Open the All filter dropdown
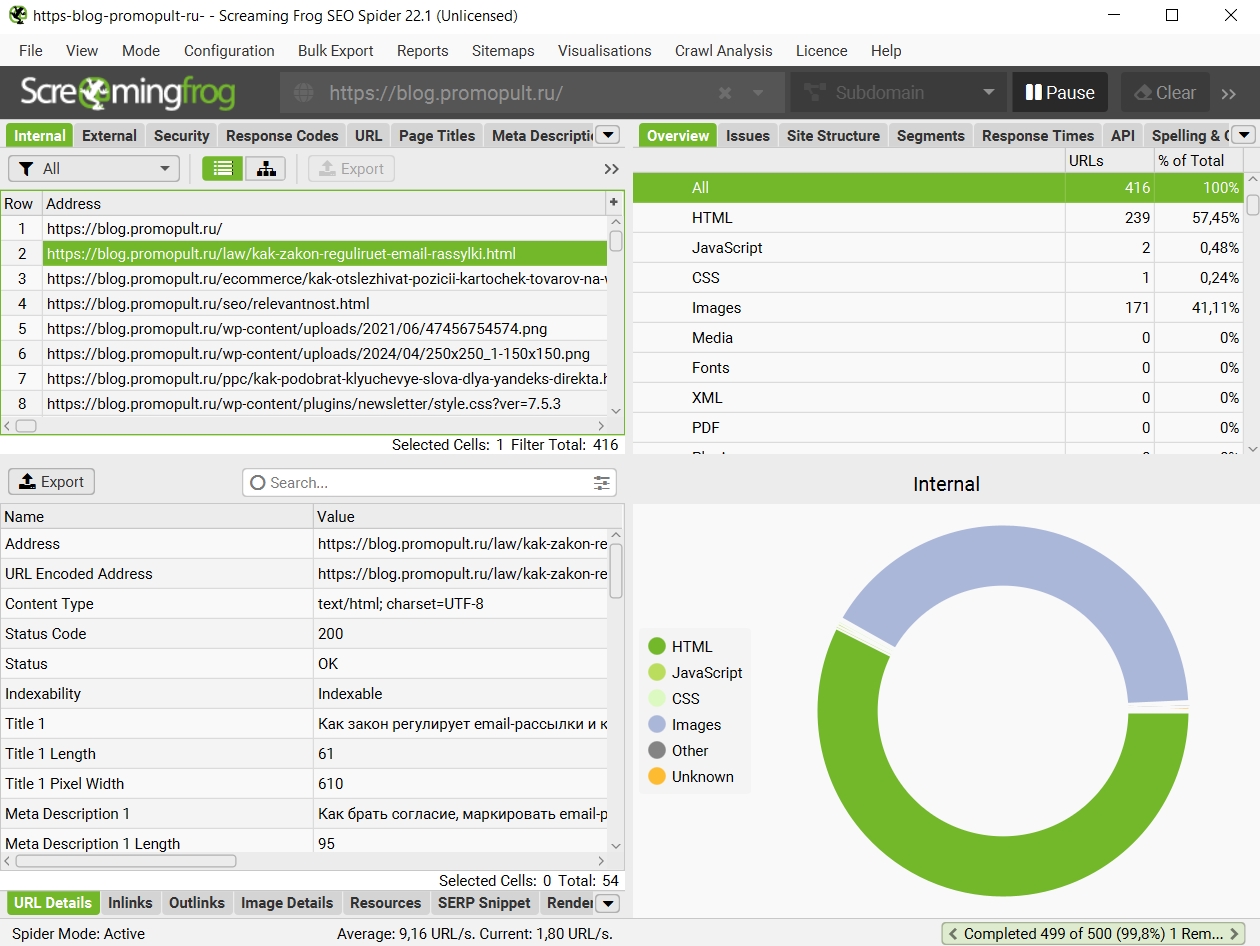1260x946 pixels. 94,169
